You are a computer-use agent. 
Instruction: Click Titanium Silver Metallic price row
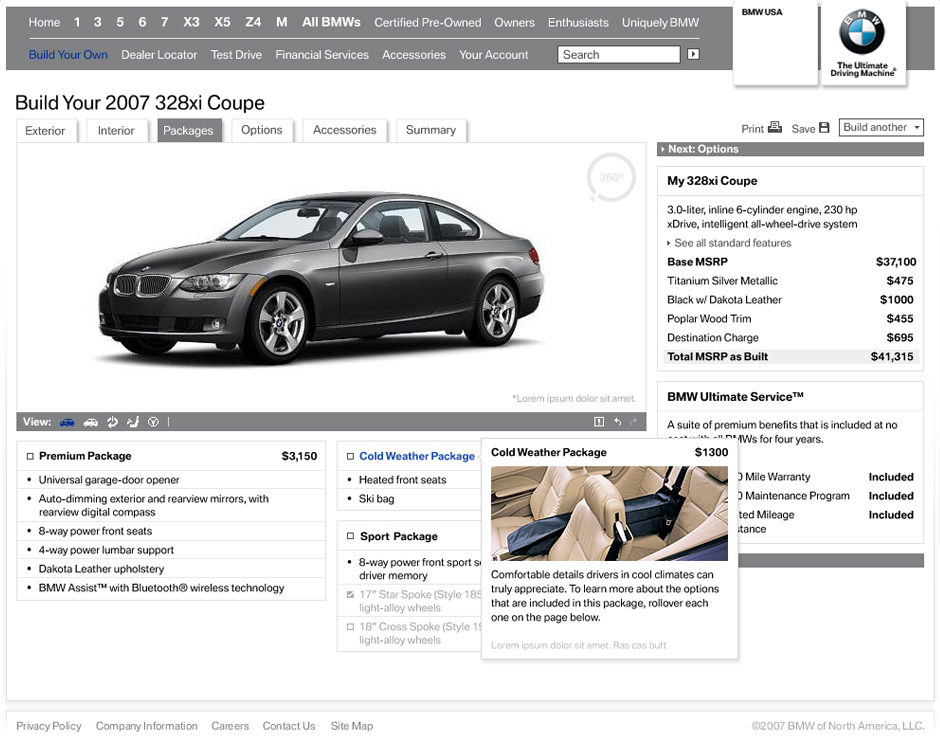[790, 280]
